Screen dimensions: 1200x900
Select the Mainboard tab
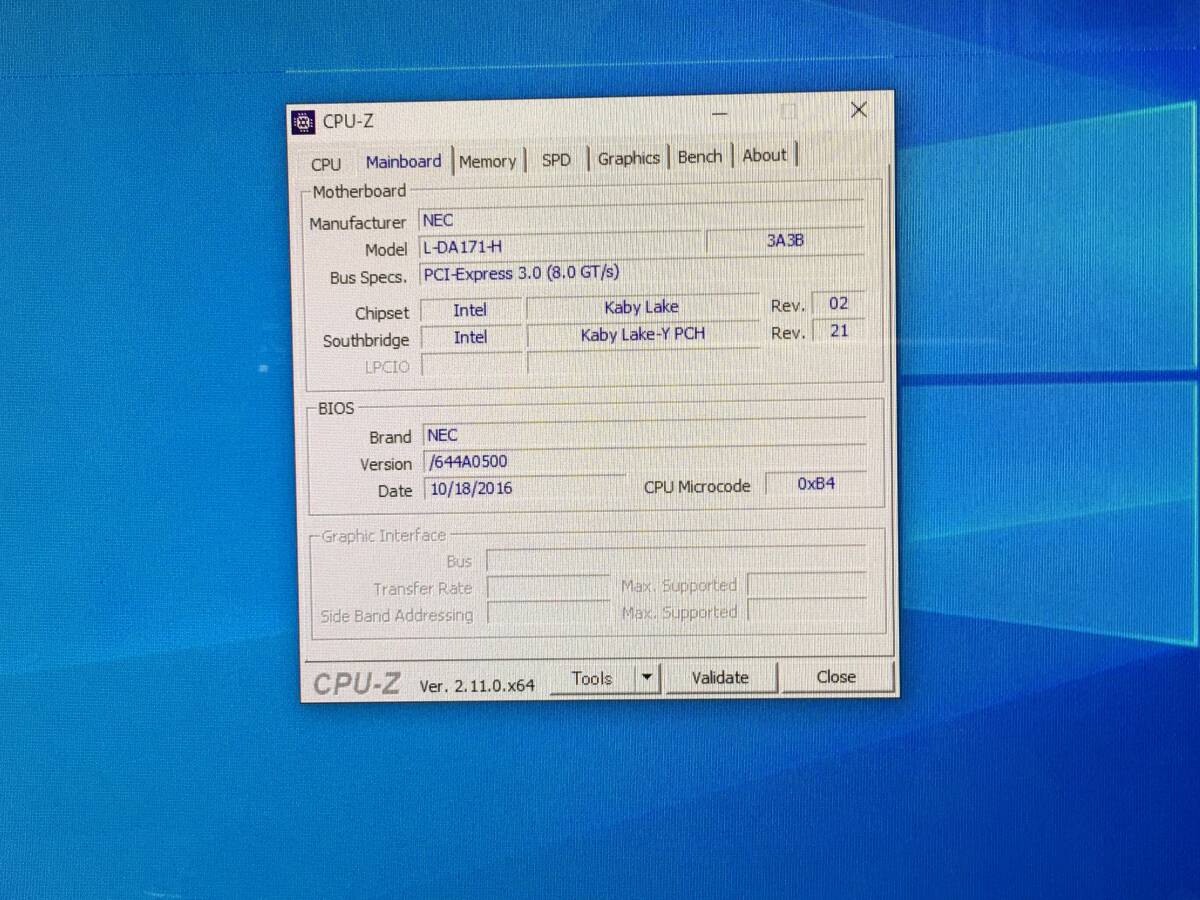tap(403, 161)
